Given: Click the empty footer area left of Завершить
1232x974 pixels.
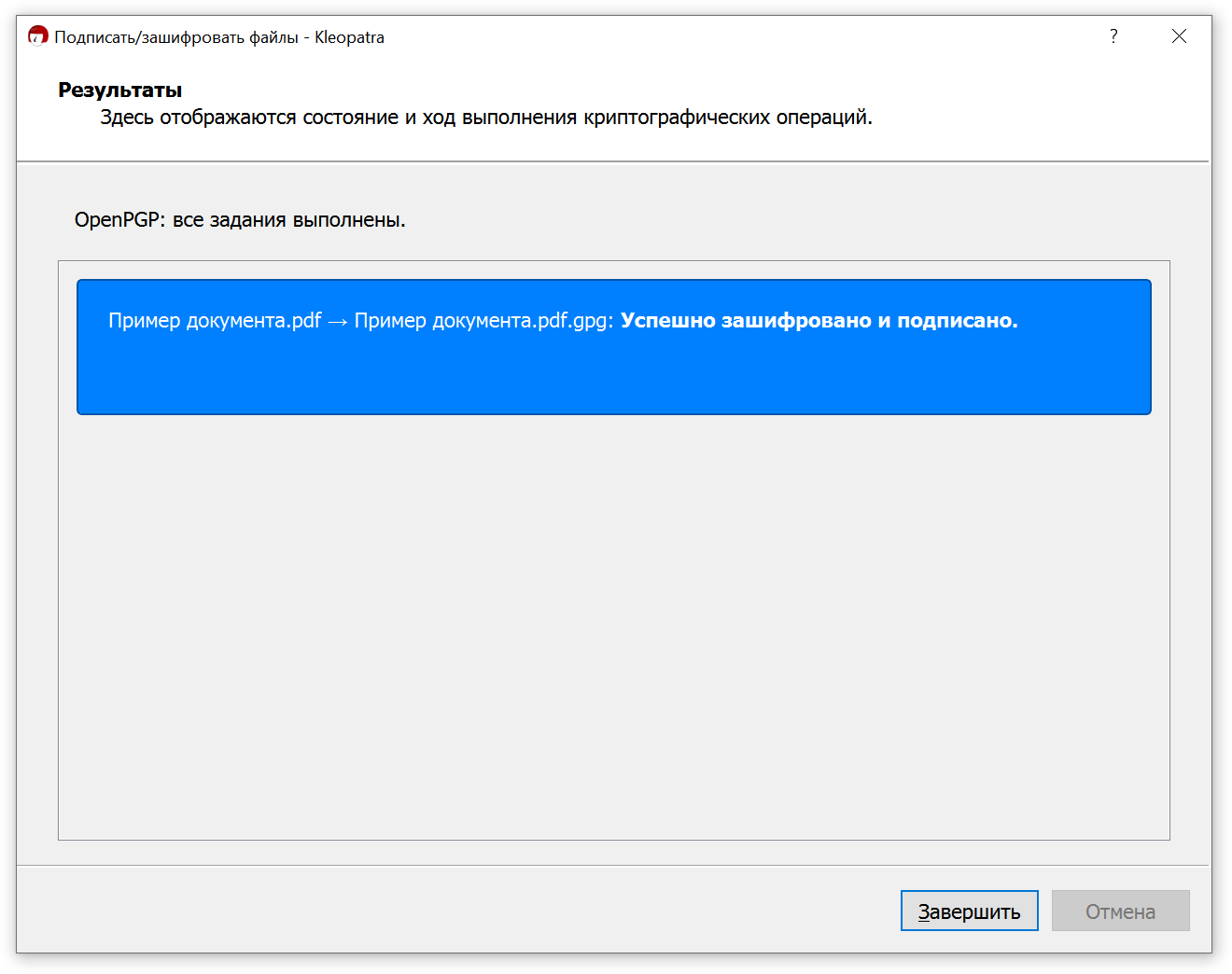Looking at the screenshot, I should click(x=457, y=911).
